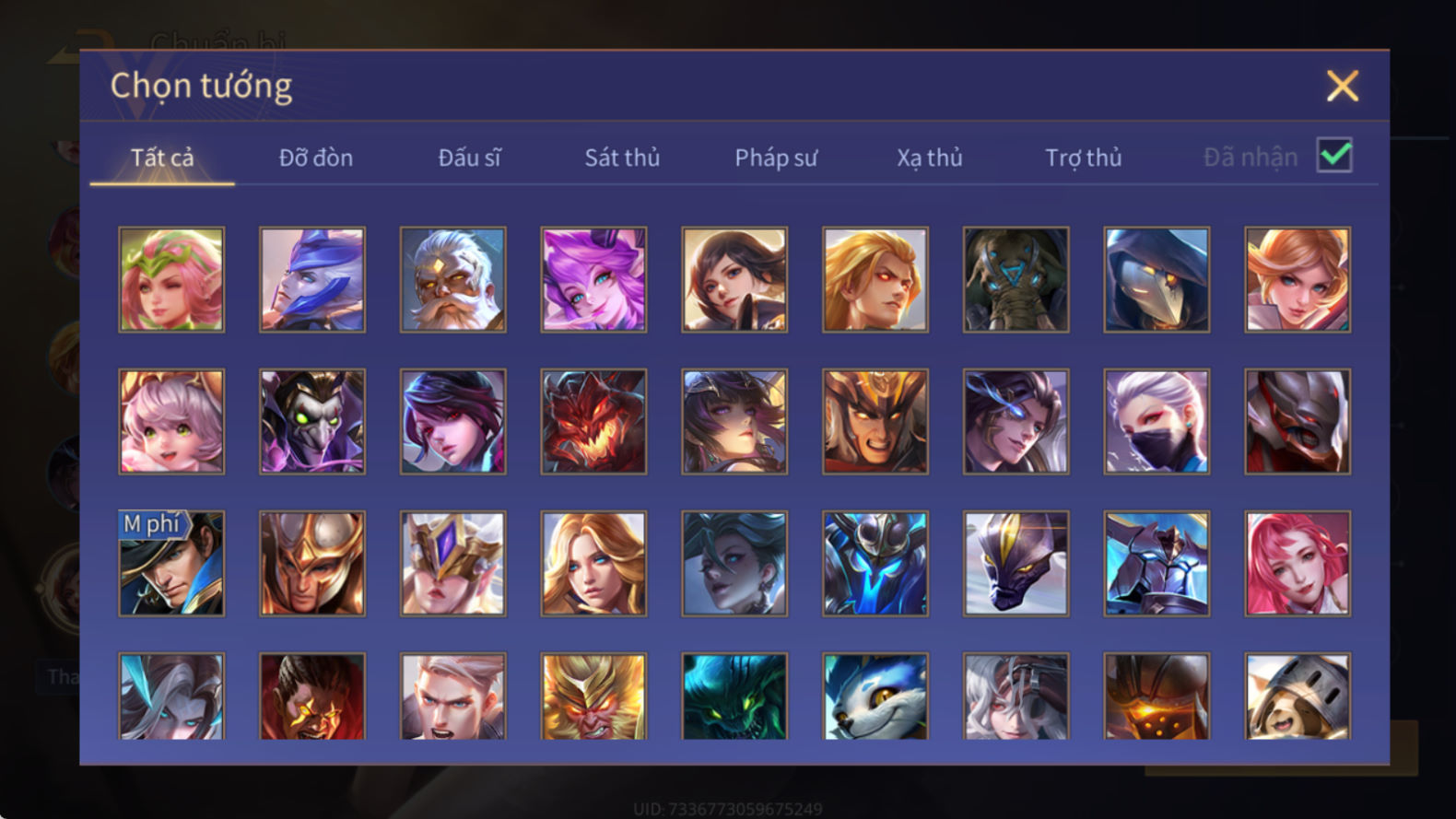
Task: Pick the sloth wearing a helmet hero
Action: click(1297, 696)
